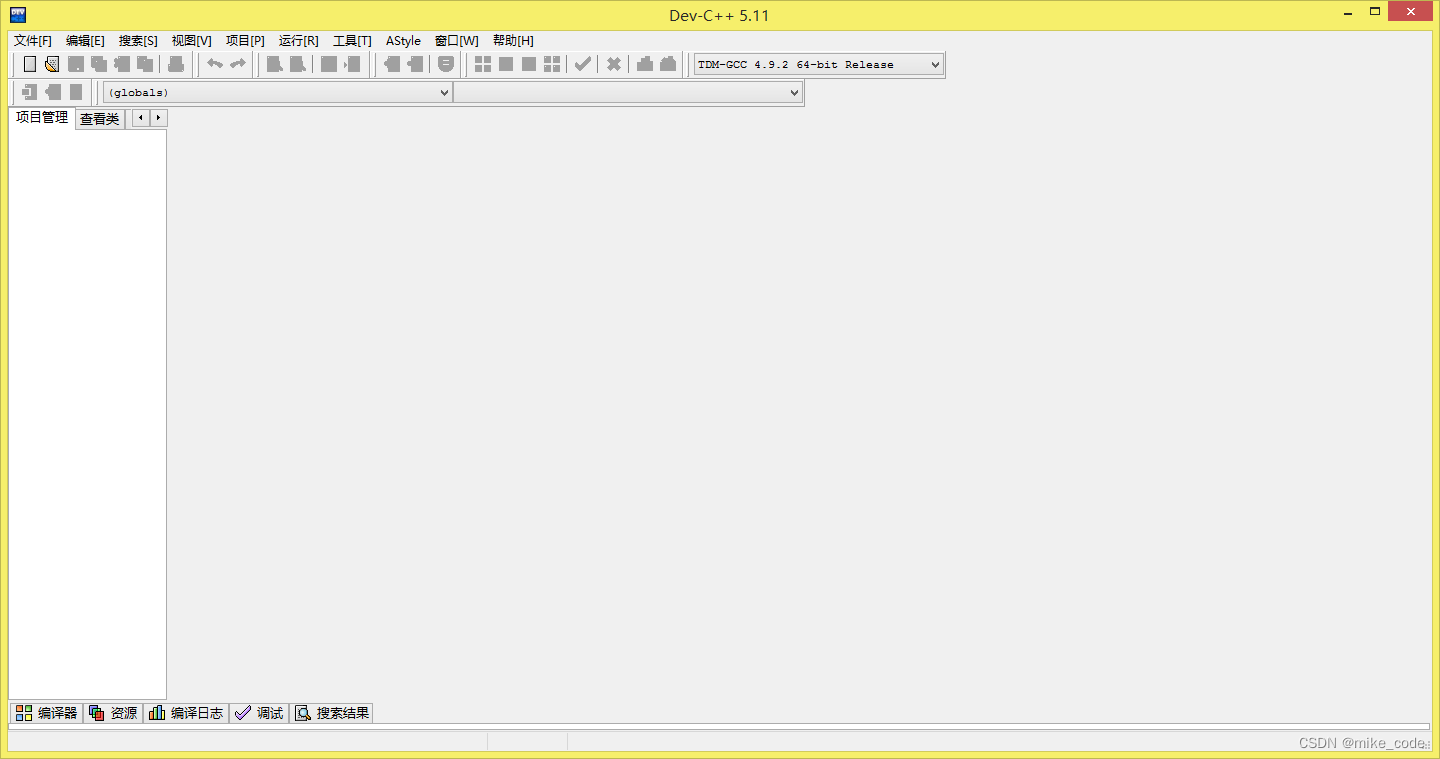The height and width of the screenshot is (759, 1440).
Task: Click the New file toolbar icon
Action: [30, 64]
